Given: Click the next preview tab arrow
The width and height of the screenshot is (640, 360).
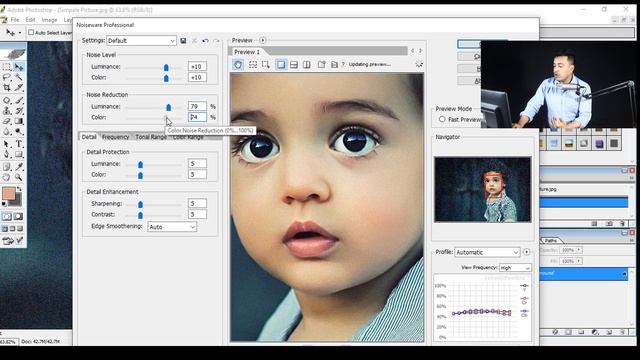Looking at the screenshot, I should click(x=420, y=51).
